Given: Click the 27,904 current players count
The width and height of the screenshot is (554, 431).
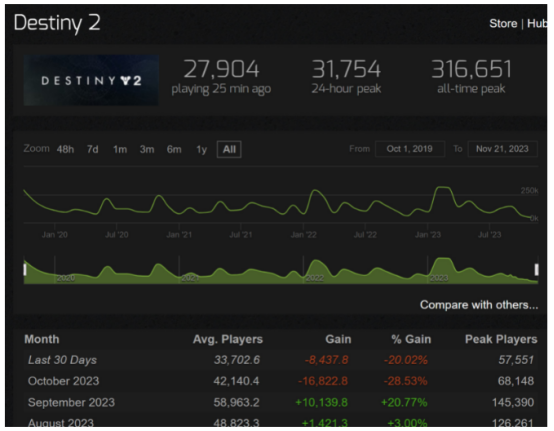Looking at the screenshot, I should [222, 69].
